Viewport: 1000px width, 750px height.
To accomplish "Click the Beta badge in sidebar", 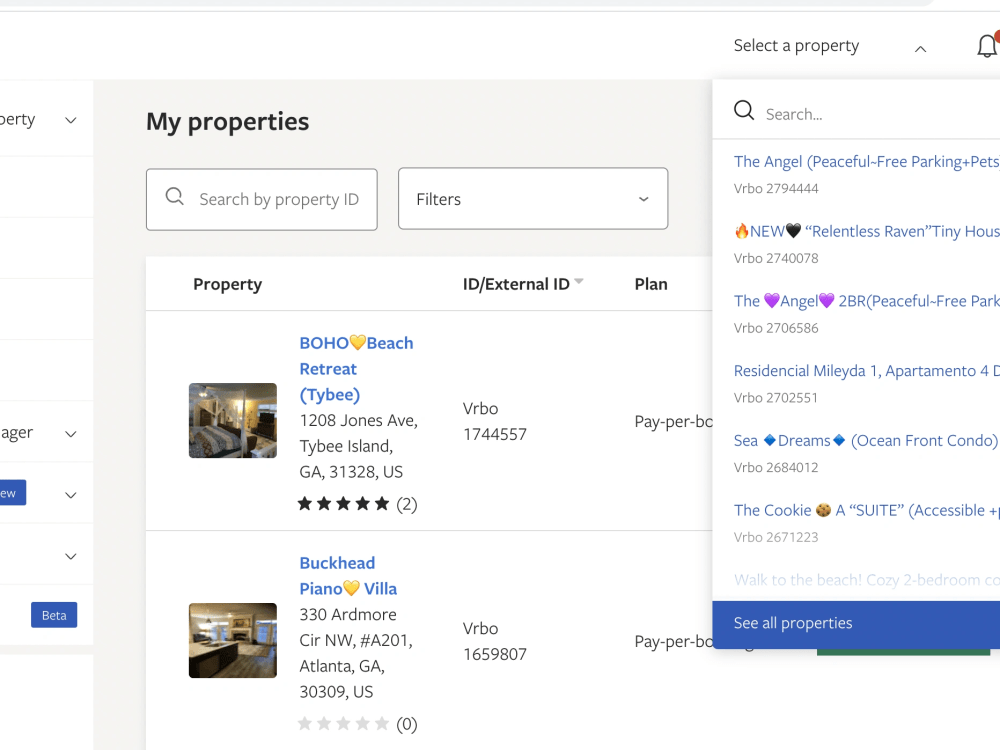I will 54,615.
